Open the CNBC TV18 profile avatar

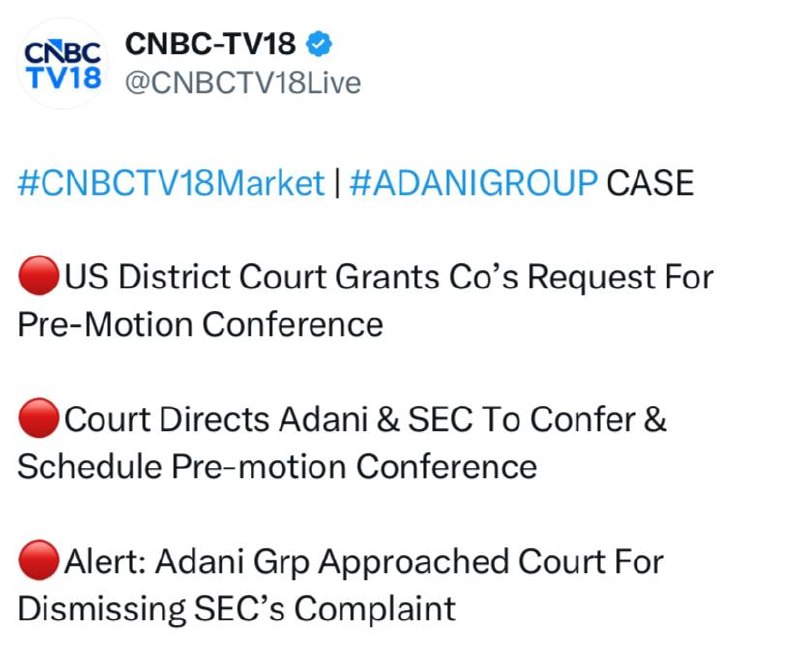[x=61, y=63]
